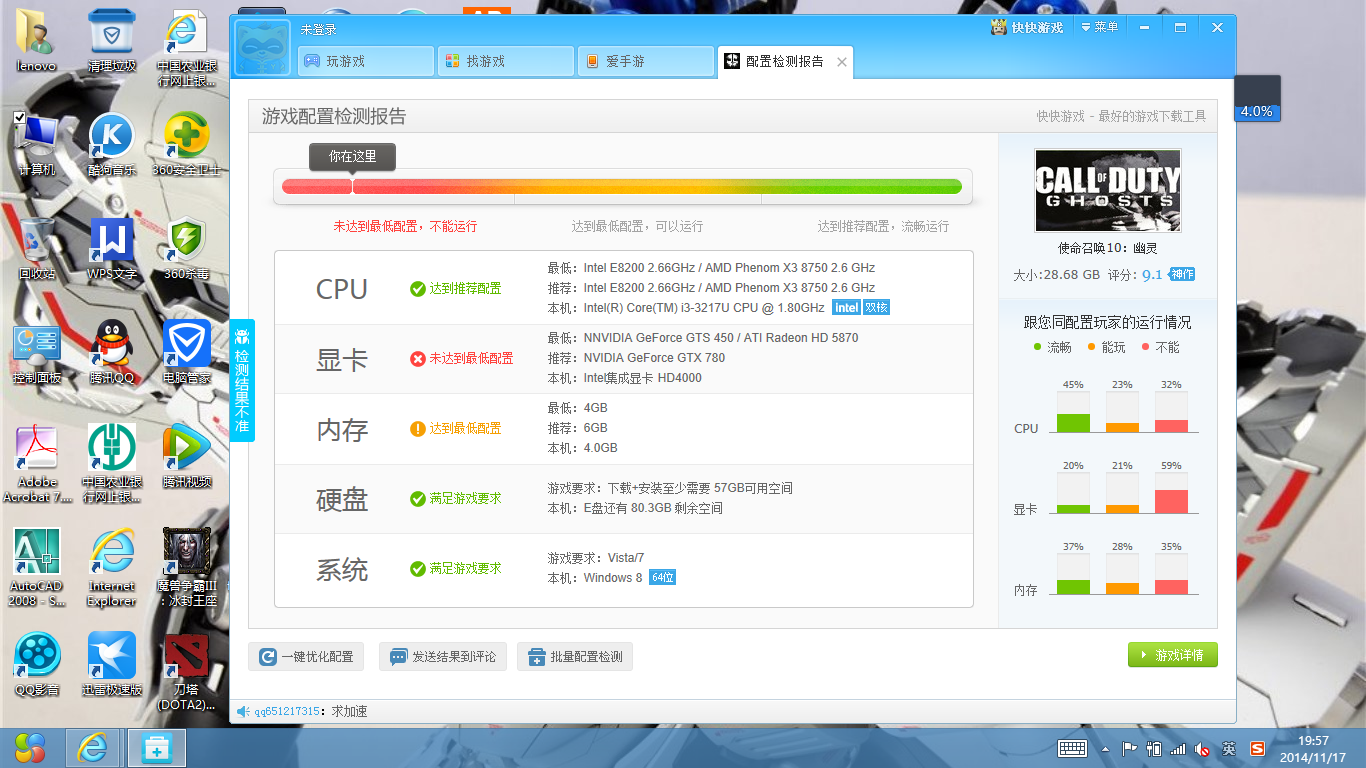Viewport: 1366px width, 768px height.
Task: Click the 神作 rating badge
Action: [1182, 274]
